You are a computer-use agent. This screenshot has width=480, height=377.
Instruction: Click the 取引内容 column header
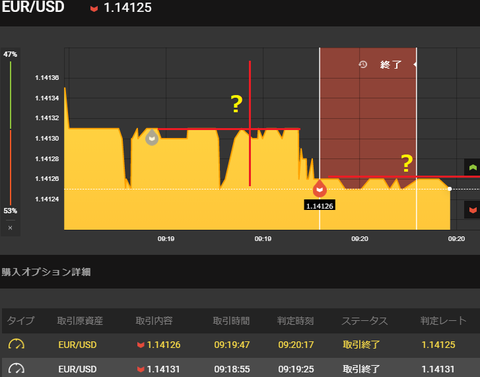[154, 321]
